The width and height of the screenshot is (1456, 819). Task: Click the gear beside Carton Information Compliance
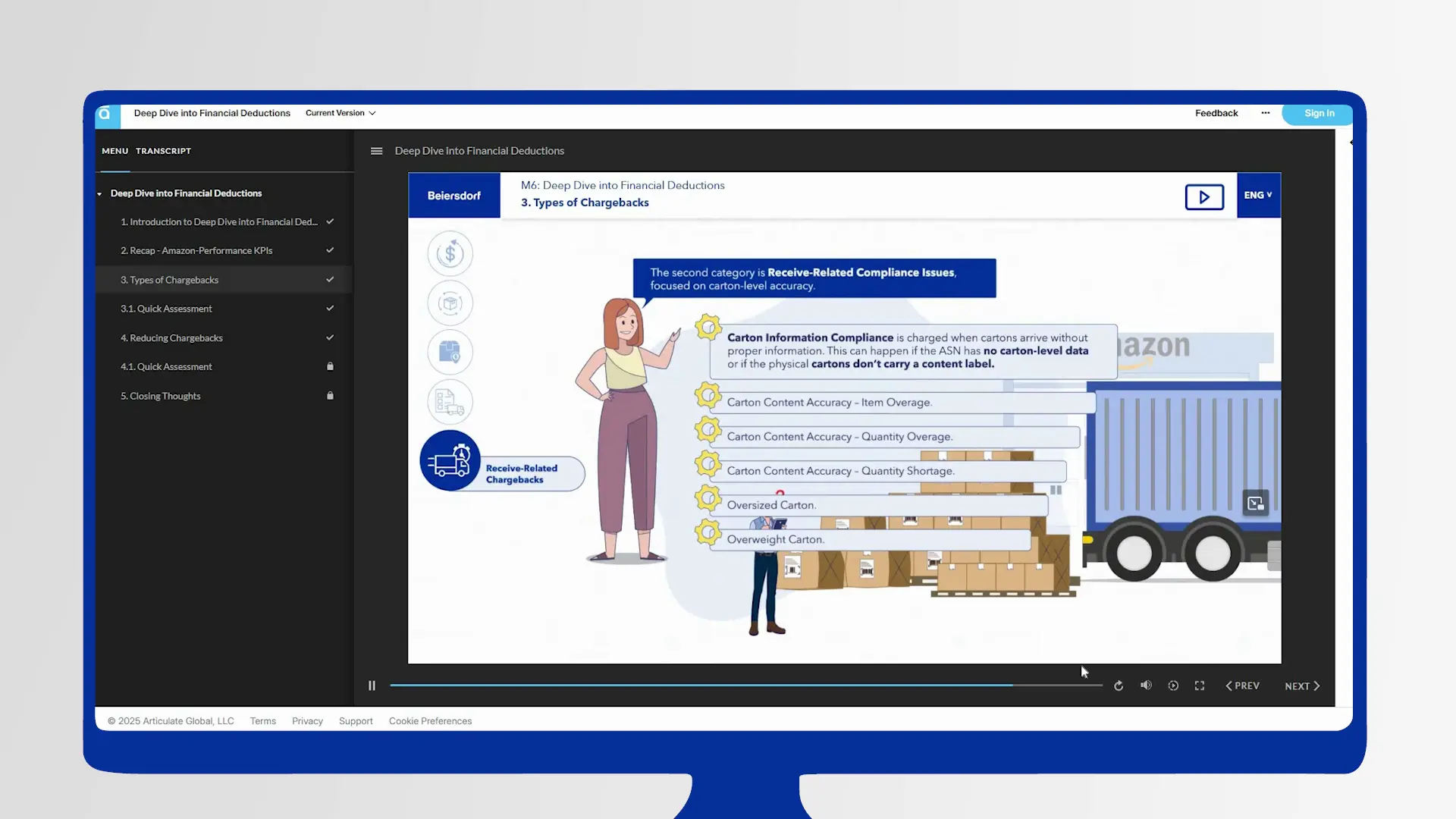(x=708, y=328)
